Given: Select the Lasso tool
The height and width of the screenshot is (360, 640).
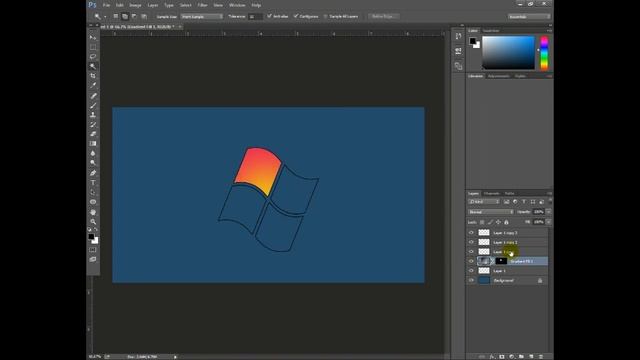Looking at the screenshot, I should [93, 56].
